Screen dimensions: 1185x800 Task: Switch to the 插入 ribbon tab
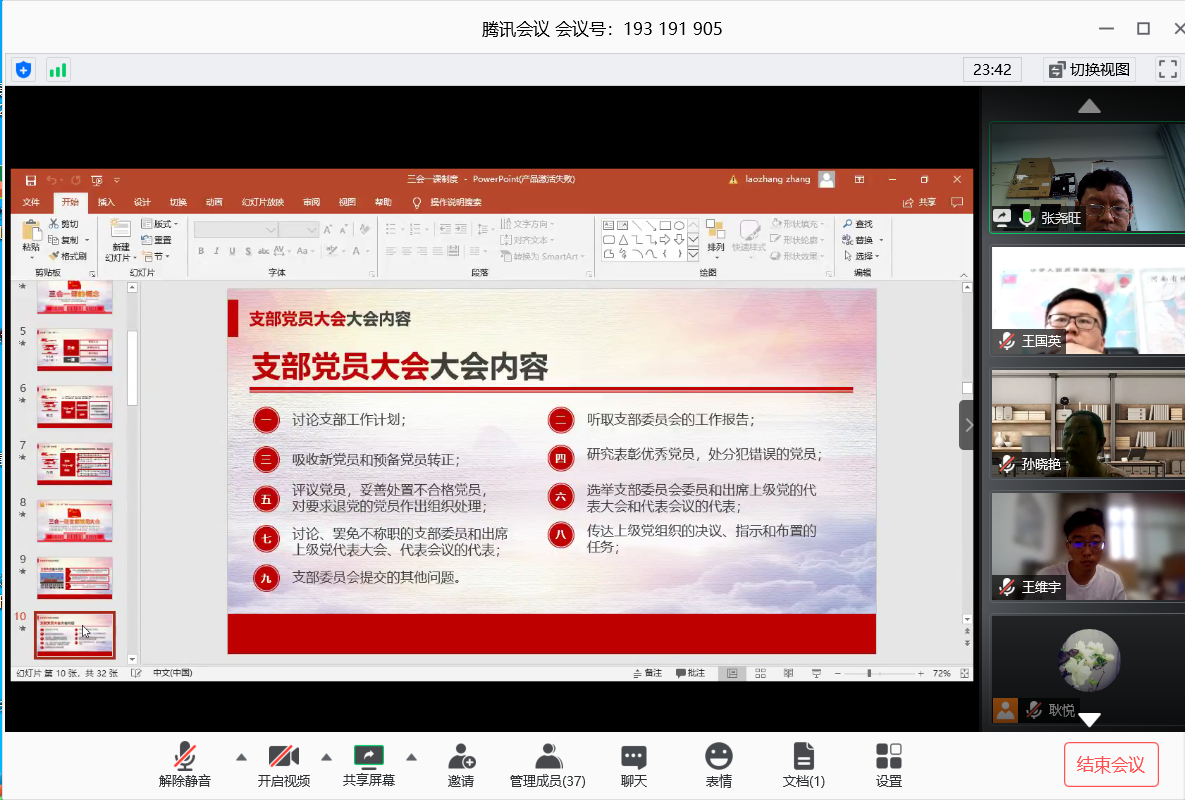pyautogui.click(x=106, y=202)
